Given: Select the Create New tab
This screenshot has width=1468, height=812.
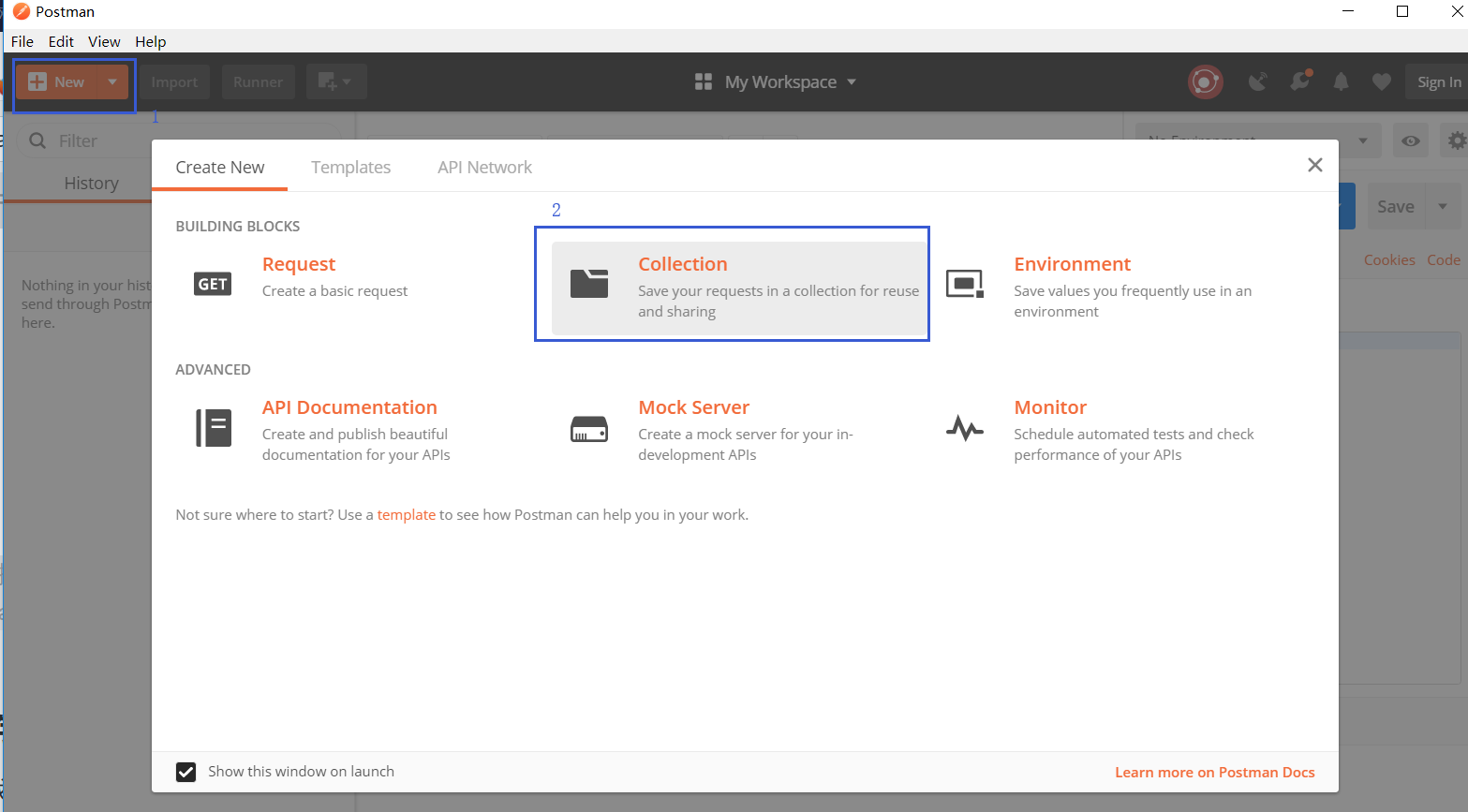Looking at the screenshot, I should 220,167.
